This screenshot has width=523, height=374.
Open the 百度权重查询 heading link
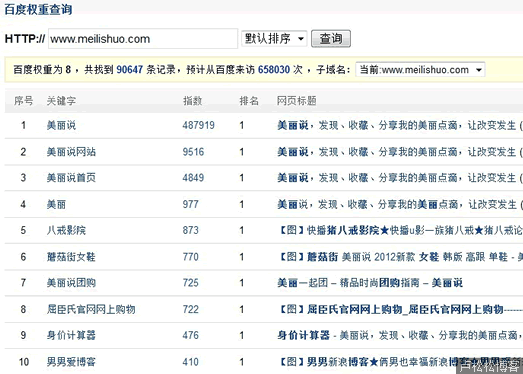pos(38,9)
